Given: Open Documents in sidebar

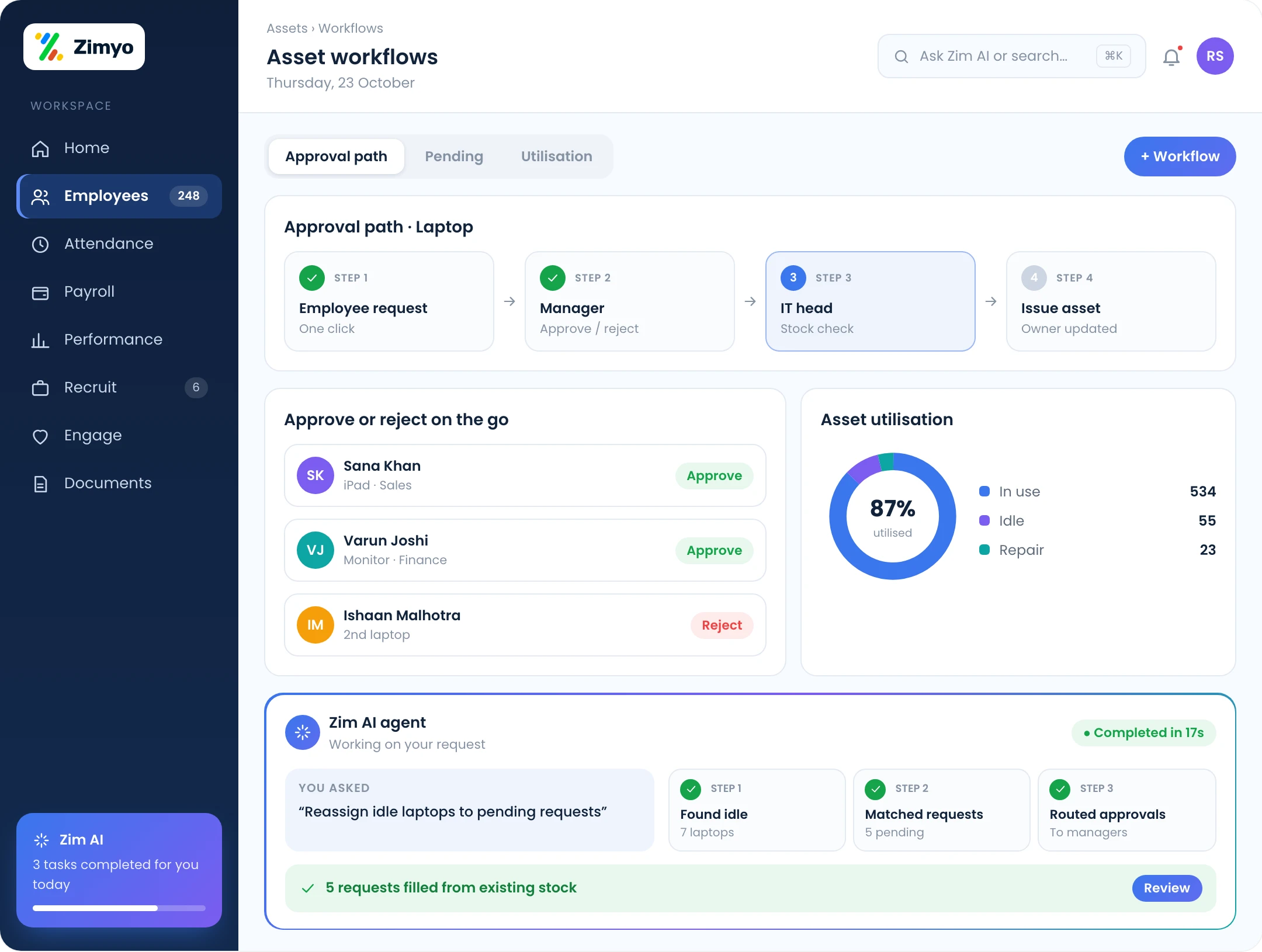Looking at the screenshot, I should click(119, 483).
